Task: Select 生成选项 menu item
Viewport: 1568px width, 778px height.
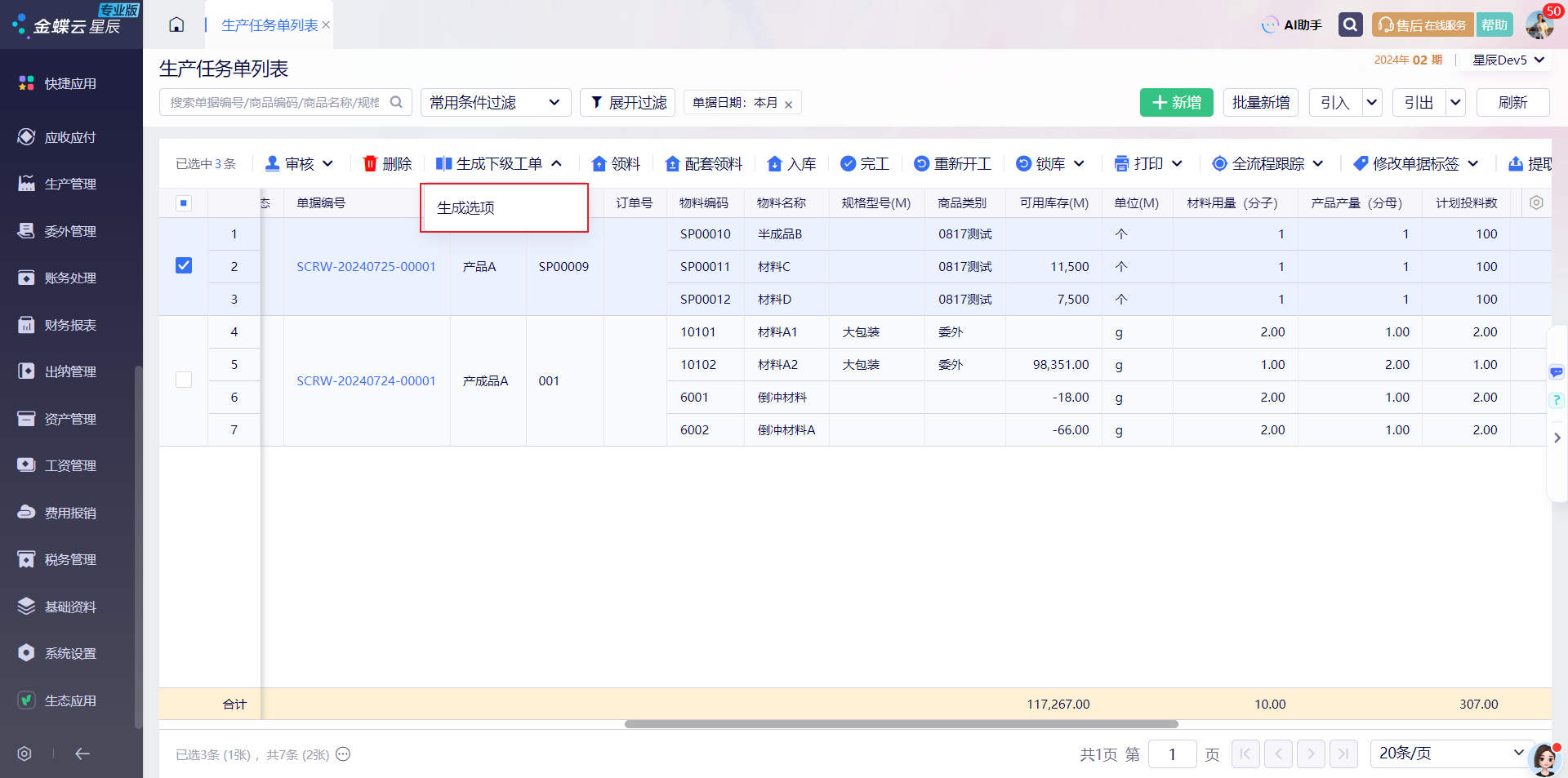Action: tap(504, 207)
